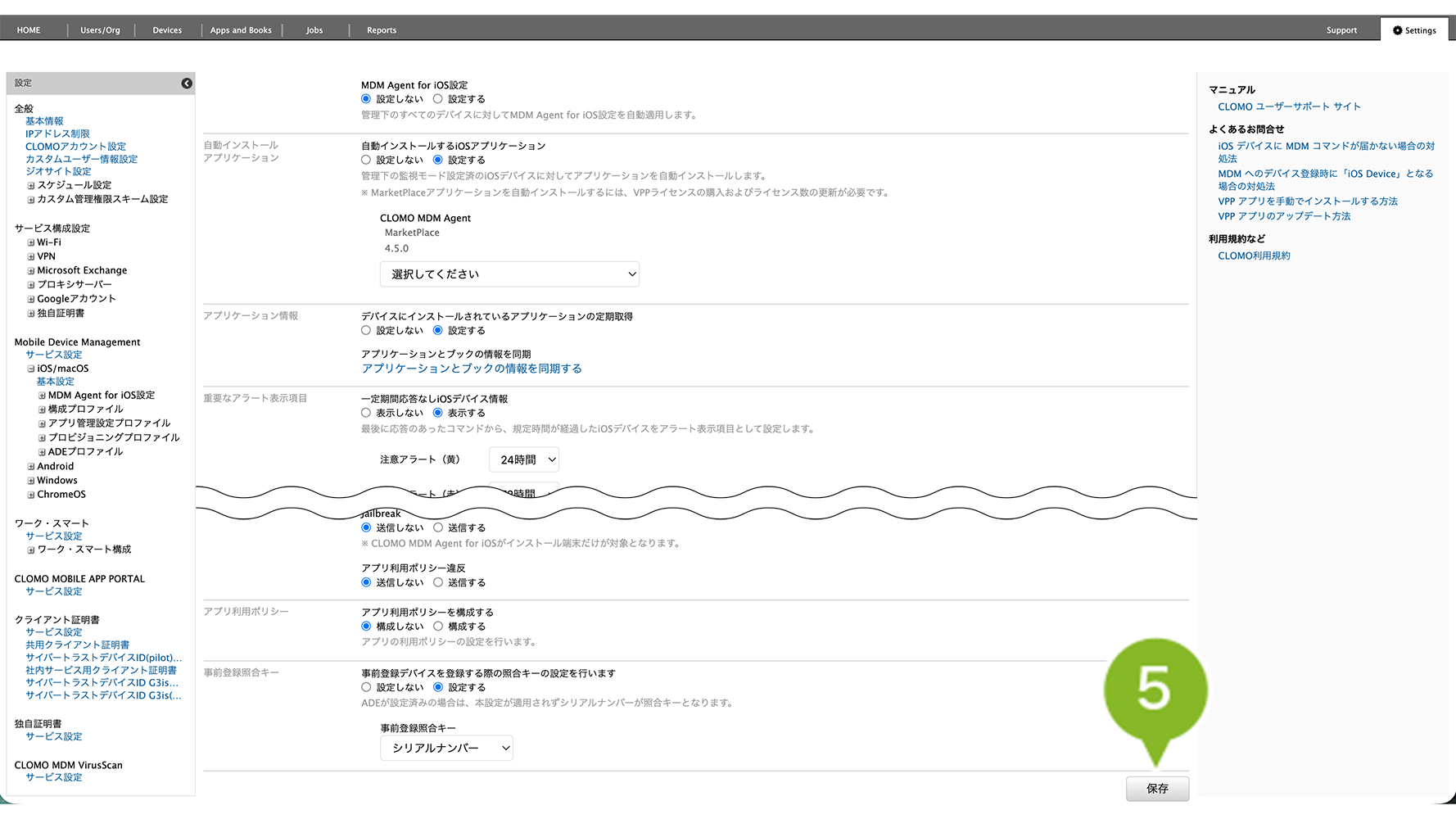This screenshot has height=819, width=1456.
Task: Expand the Microsoft Exchange plus icon
Action: click(x=31, y=271)
